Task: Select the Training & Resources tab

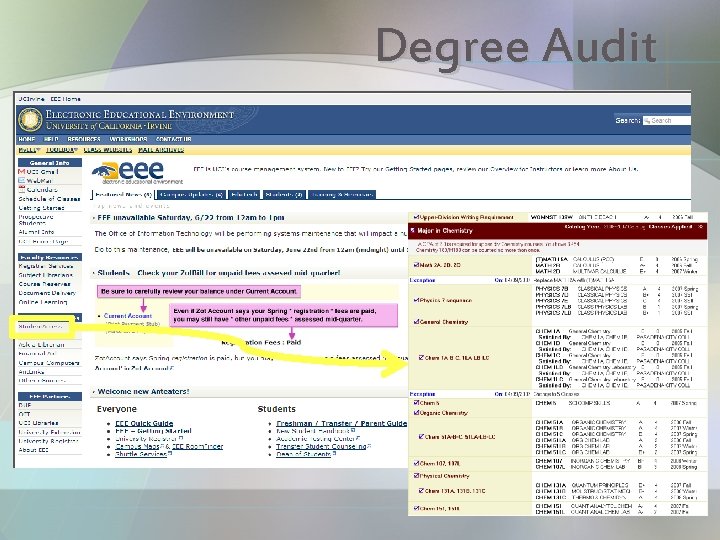Action: [x=342, y=195]
